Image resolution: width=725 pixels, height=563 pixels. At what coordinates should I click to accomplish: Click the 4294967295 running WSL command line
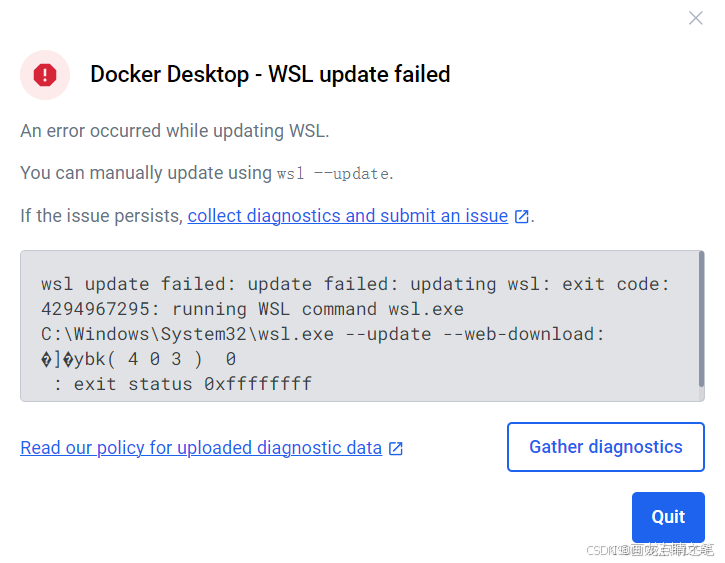point(252,309)
